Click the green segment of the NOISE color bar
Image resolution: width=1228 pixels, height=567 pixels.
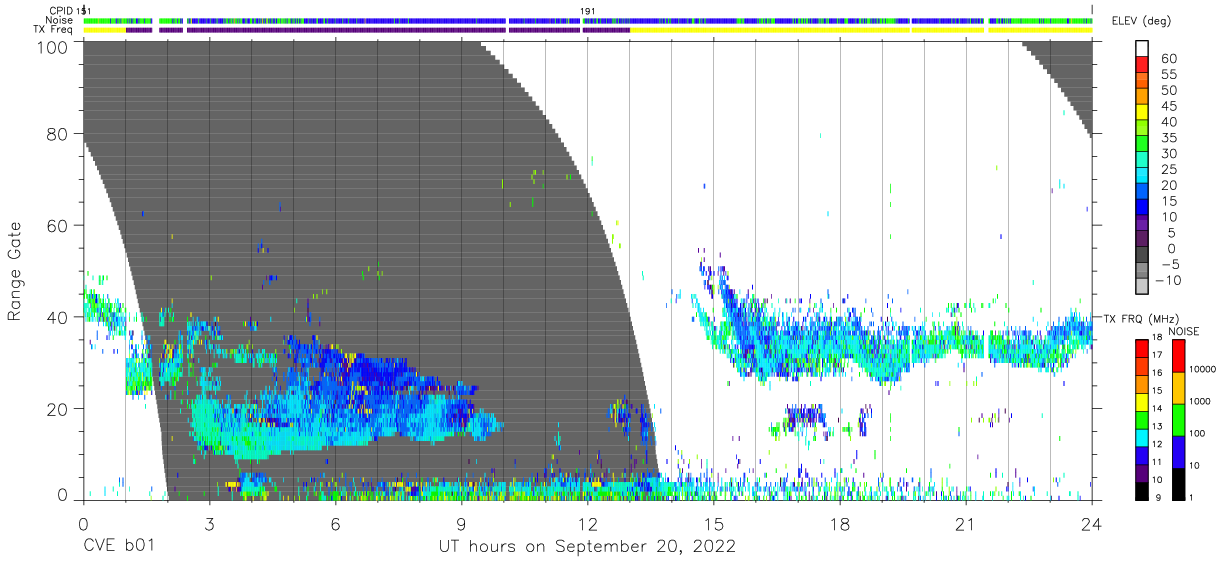pyautogui.click(x=1180, y=420)
